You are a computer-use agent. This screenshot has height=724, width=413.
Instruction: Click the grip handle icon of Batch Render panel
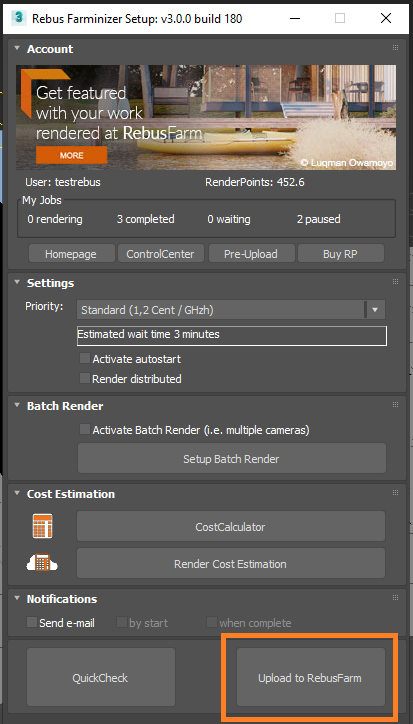coord(395,404)
